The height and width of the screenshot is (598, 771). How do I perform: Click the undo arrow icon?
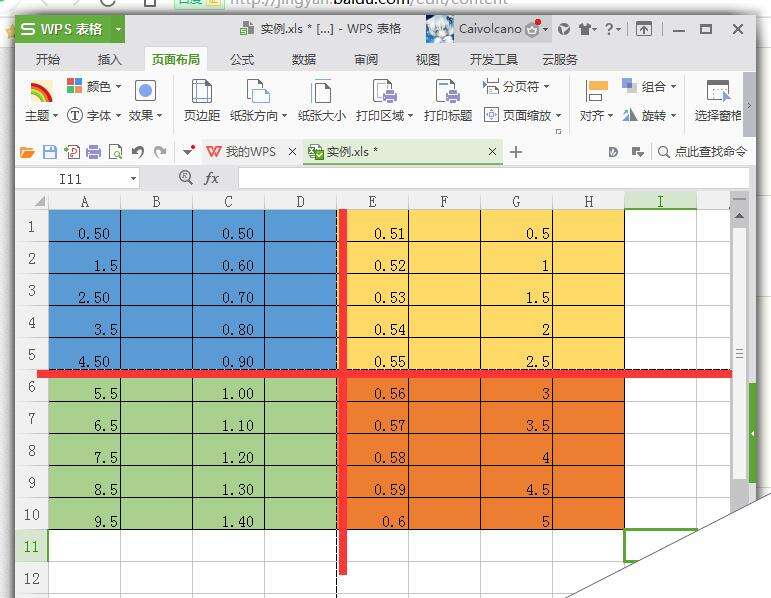[x=138, y=152]
